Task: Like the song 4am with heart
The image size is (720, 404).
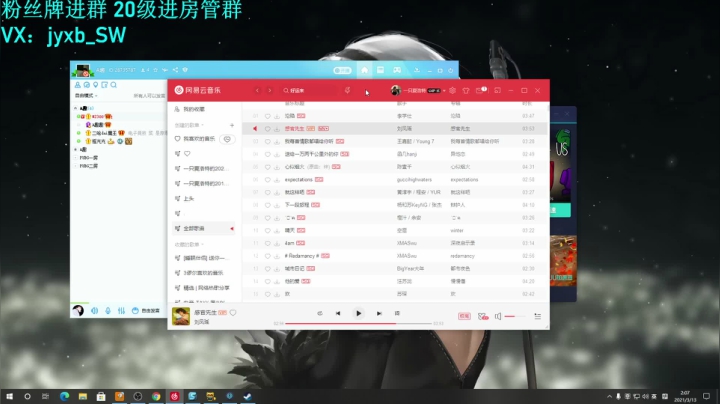Action: (268, 243)
